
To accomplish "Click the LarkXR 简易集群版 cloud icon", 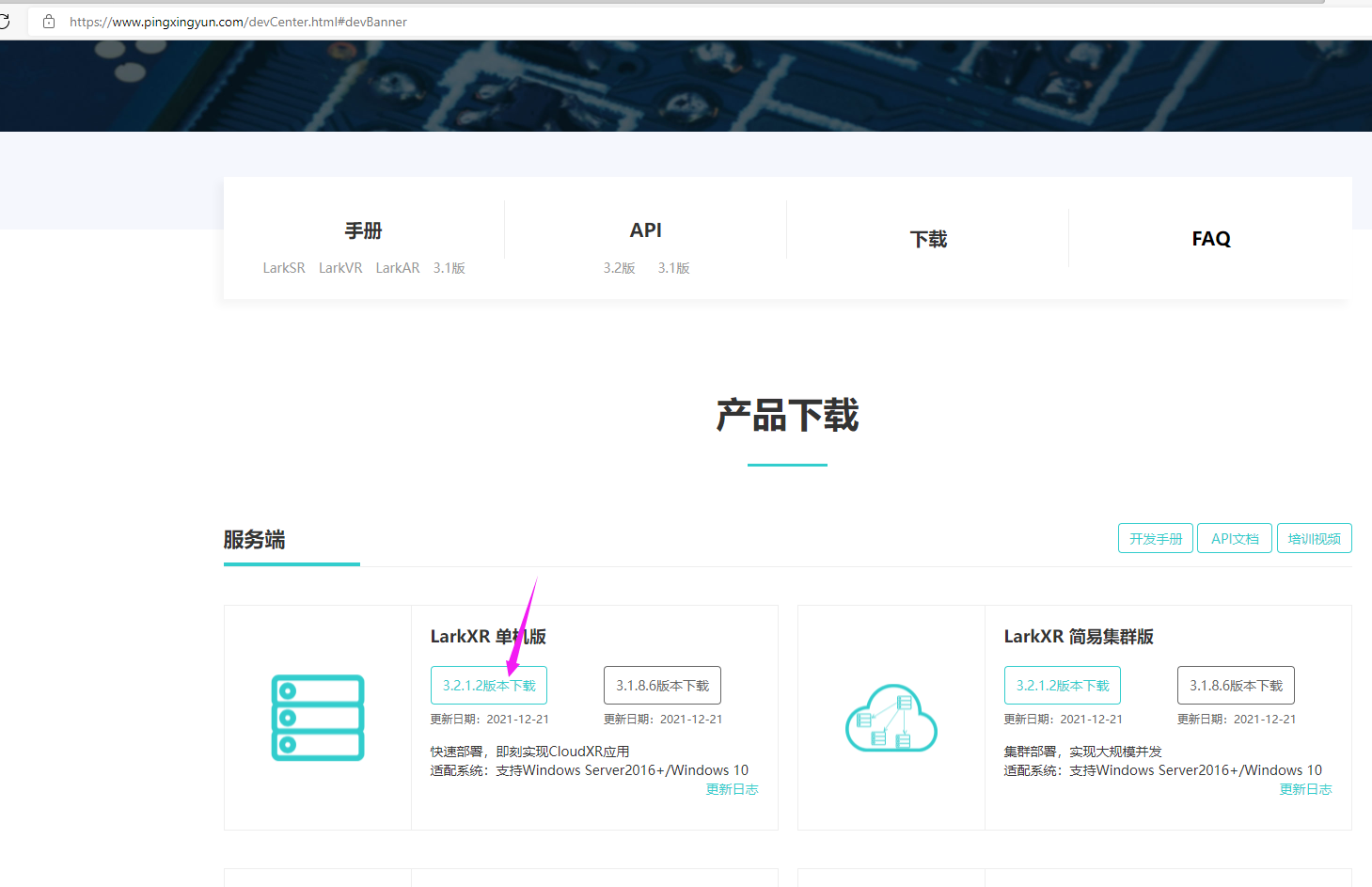I will click(x=891, y=718).
